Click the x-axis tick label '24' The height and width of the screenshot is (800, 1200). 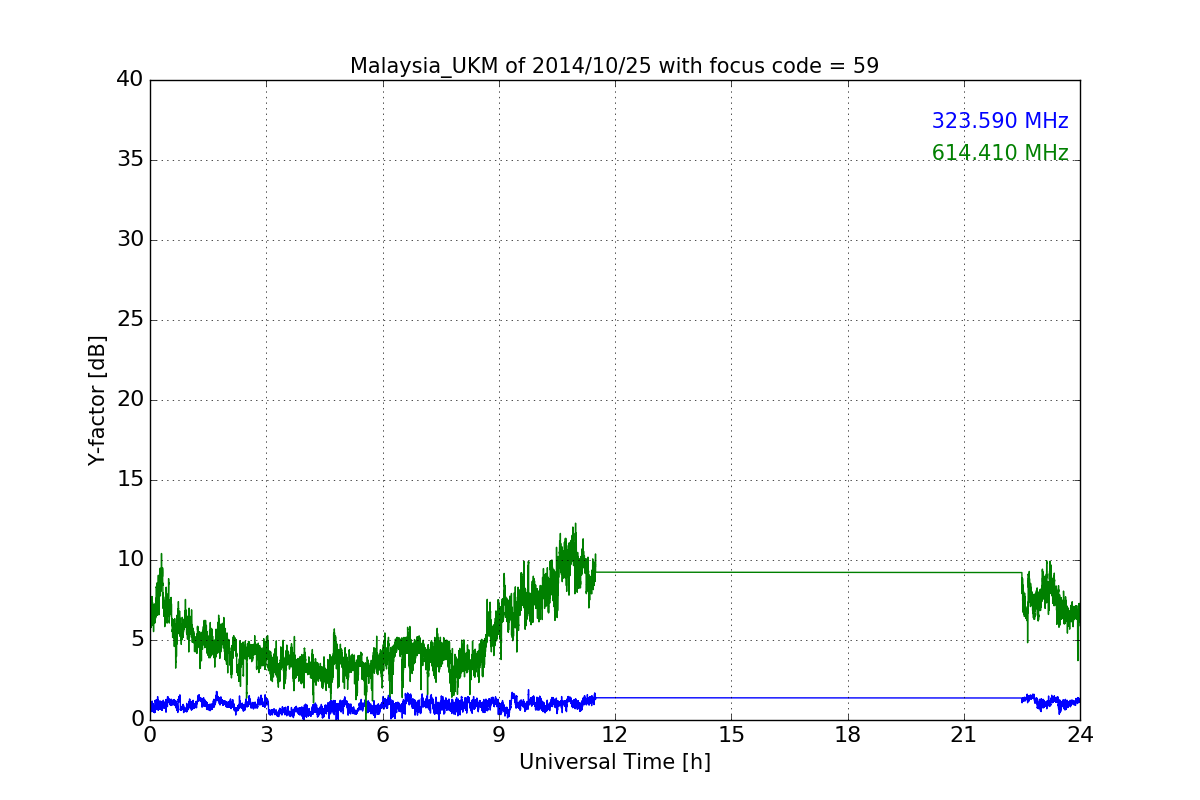pyautogui.click(x=1080, y=735)
